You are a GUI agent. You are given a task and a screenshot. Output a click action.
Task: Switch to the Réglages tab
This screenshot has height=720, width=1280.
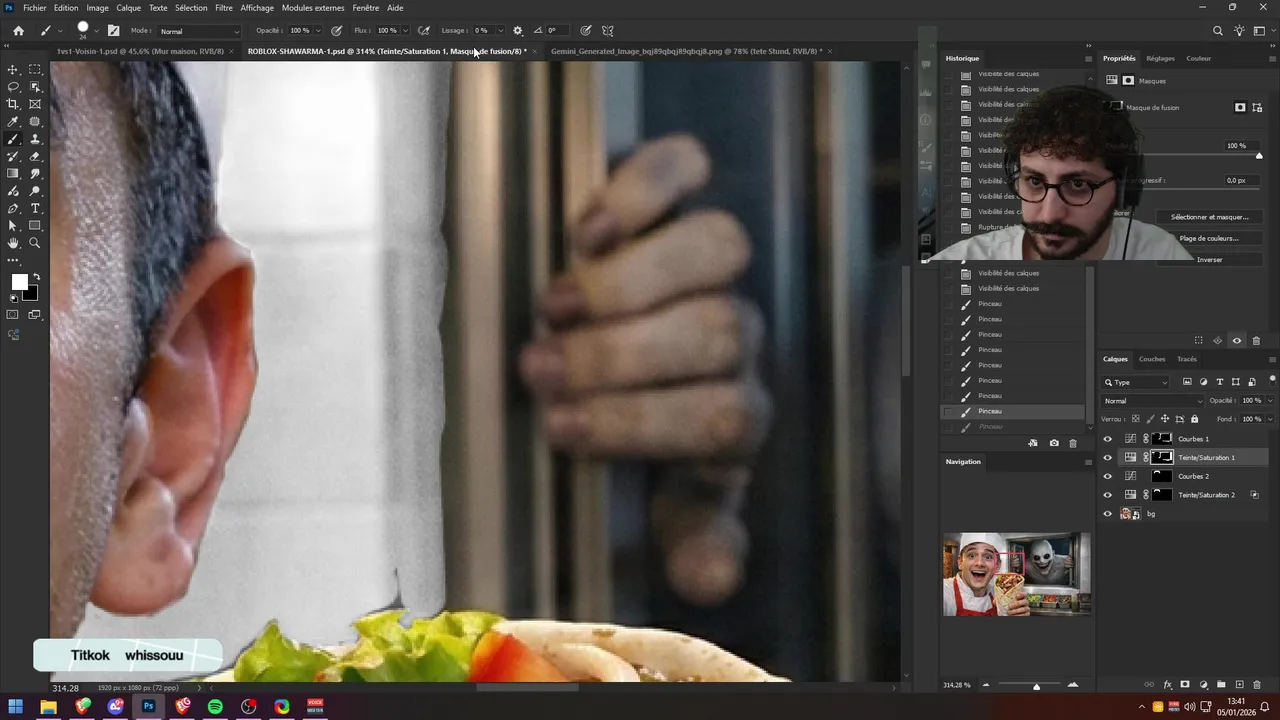[x=1160, y=58]
